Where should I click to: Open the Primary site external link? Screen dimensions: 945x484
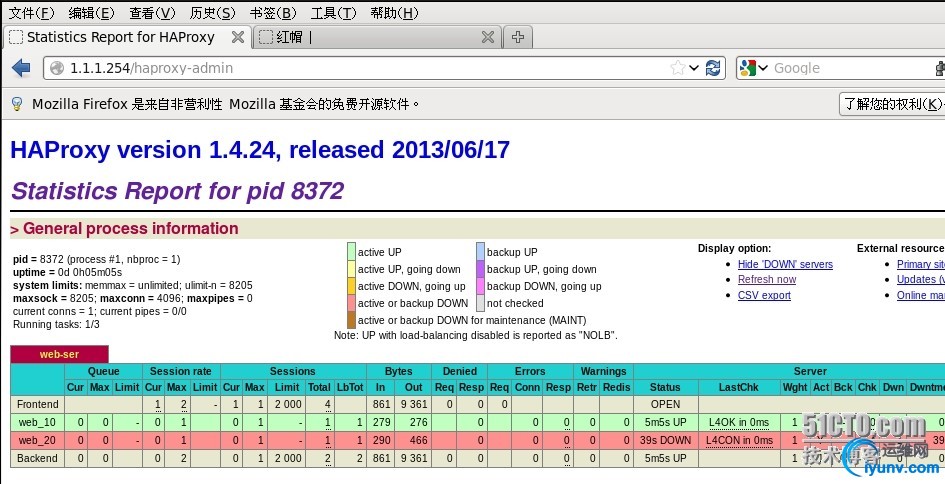click(920, 264)
